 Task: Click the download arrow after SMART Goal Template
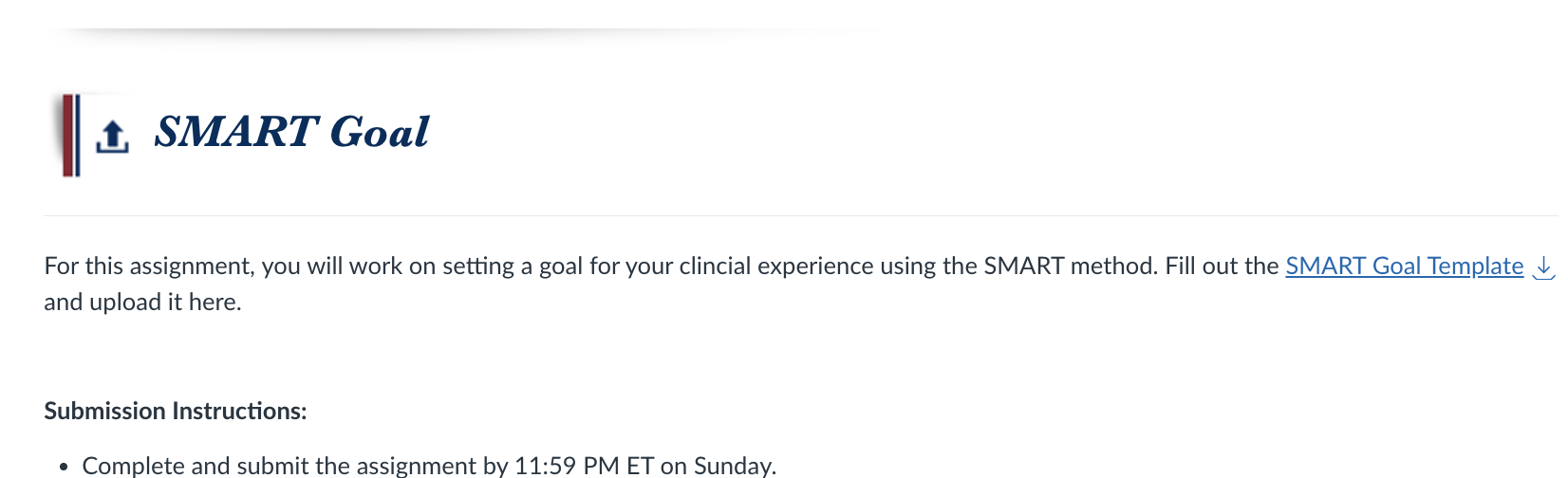tap(1544, 267)
